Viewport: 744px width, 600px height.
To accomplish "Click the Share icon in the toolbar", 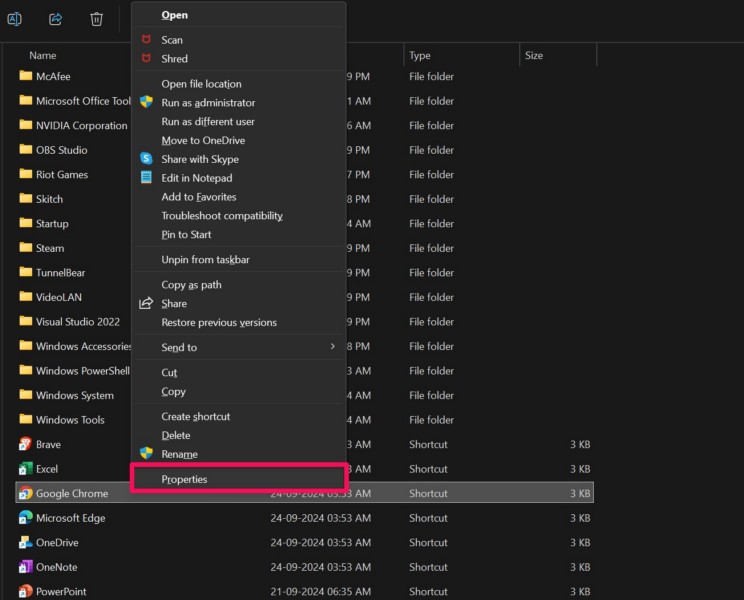I will tap(56, 19).
